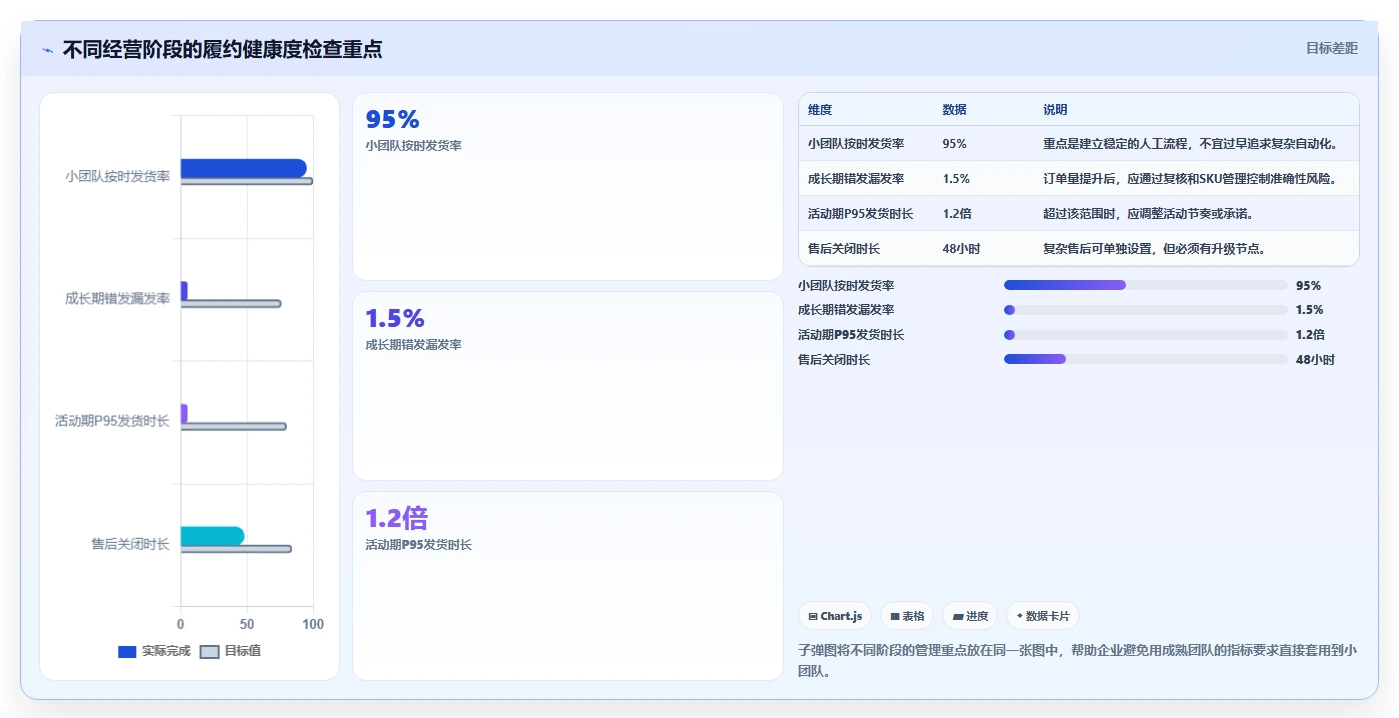
Task: Click the 成长期错发漏发率 chart axis label
Action: pos(117,298)
